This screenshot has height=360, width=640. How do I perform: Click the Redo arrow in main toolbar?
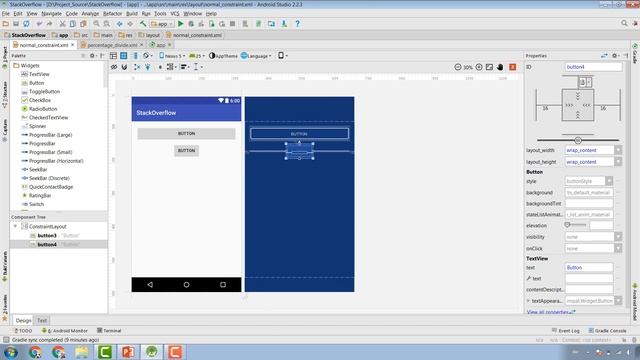pyautogui.click(x=49, y=24)
